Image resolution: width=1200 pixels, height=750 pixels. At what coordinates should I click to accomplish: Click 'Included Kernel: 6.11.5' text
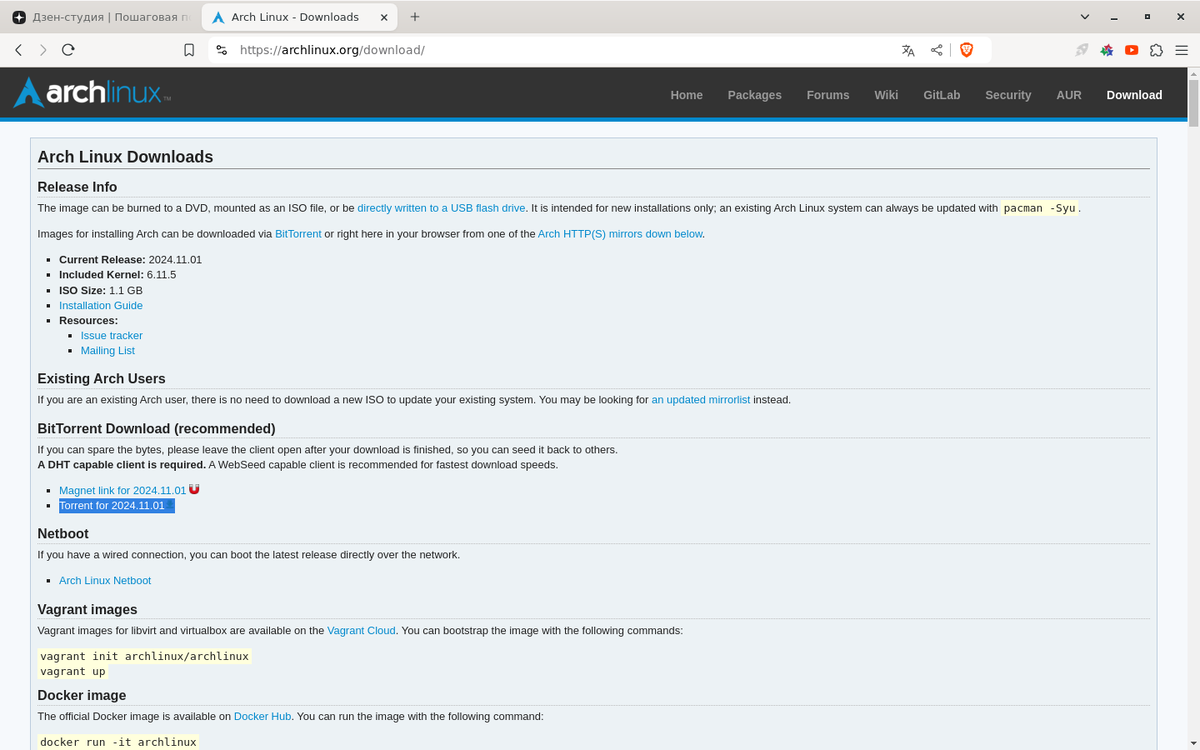click(x=117, y=275)
